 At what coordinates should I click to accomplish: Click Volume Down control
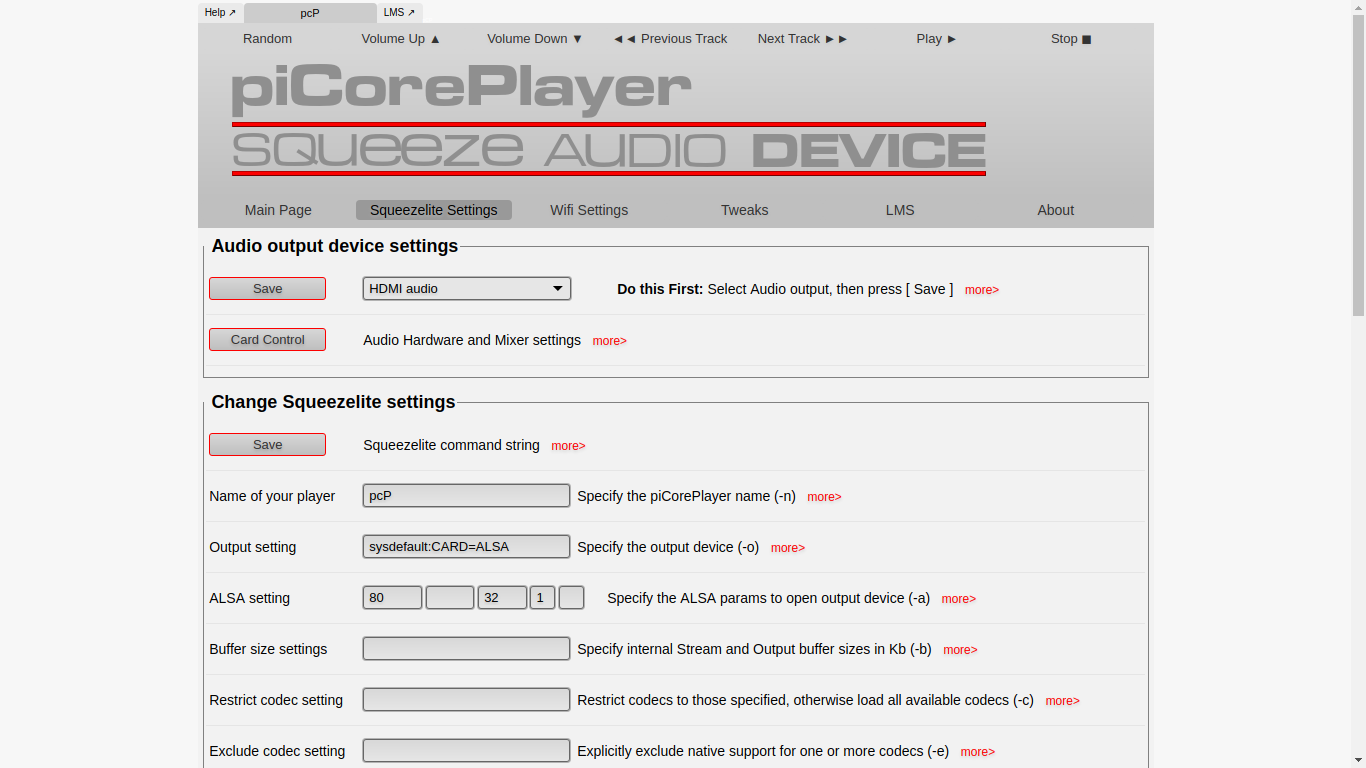tap(535, 39)
